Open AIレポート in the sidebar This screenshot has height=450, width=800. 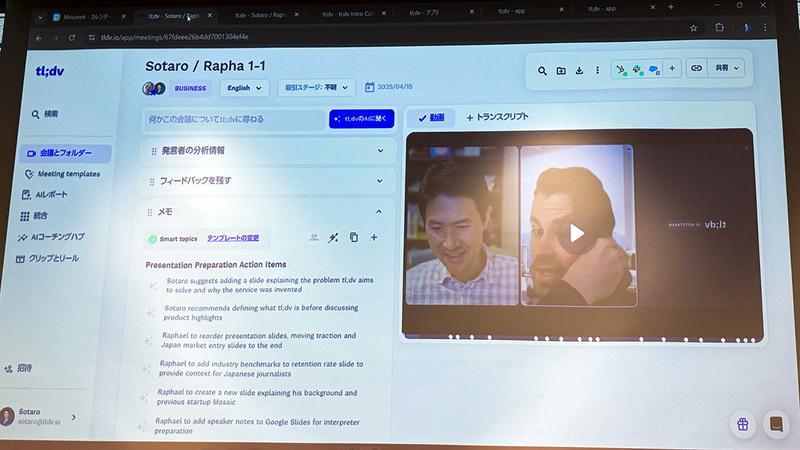click(45, 194)
